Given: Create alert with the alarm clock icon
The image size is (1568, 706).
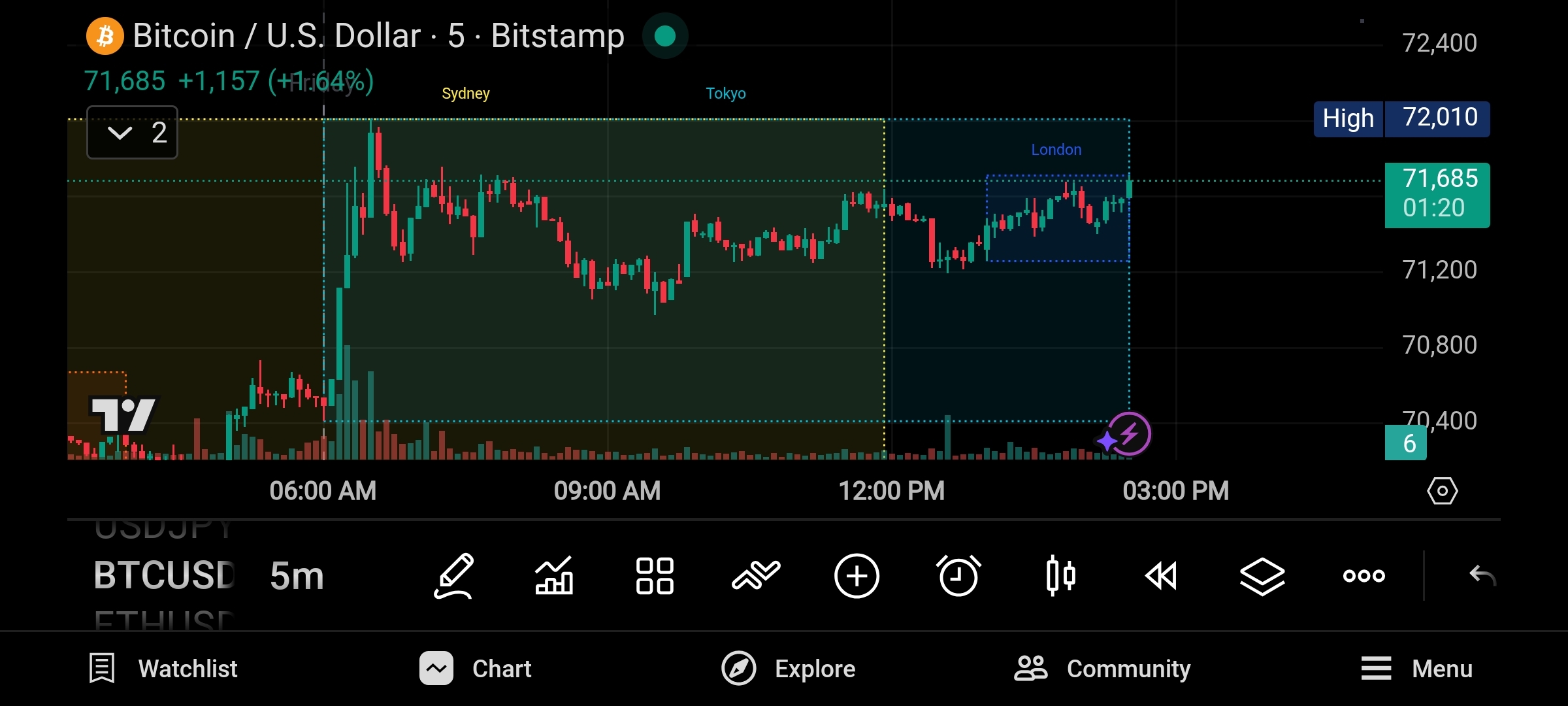Looking at the screenshot, I should tap(958, 576).
